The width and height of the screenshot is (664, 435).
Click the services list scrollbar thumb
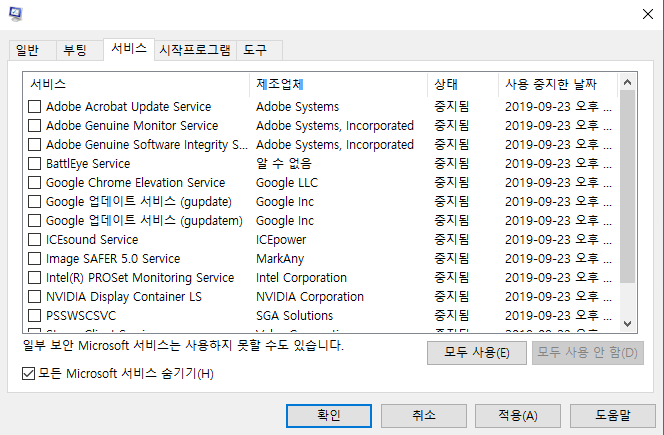[x=628, y=186]
